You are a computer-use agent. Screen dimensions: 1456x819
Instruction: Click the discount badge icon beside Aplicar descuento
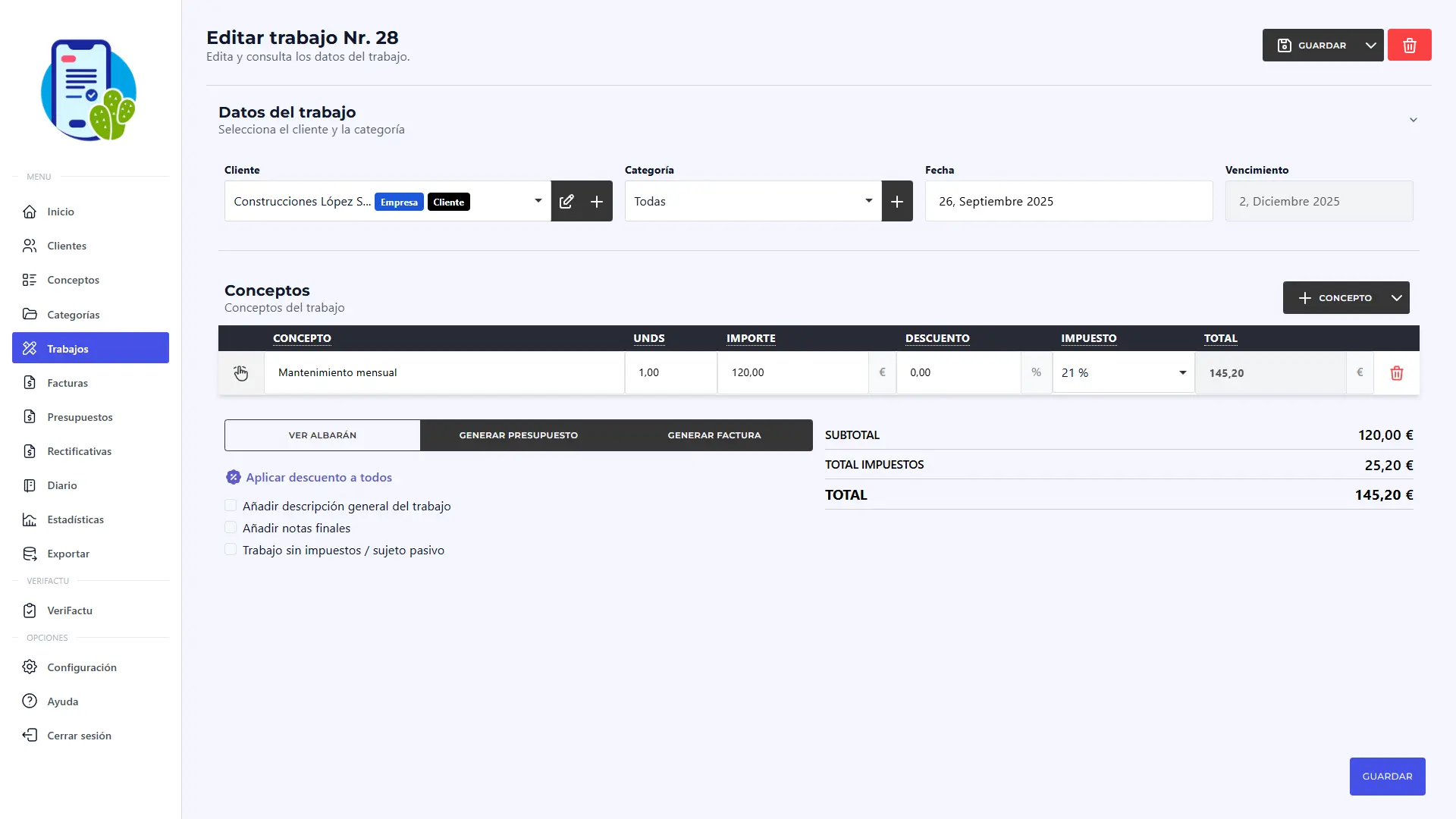(233, 477)
